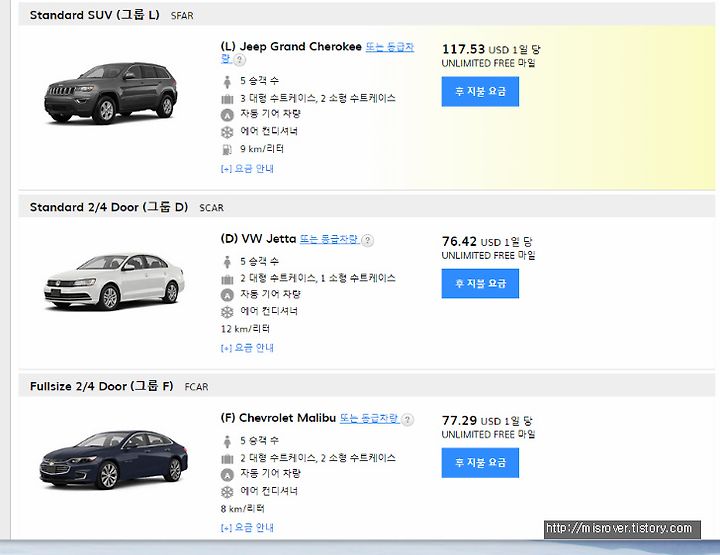Open similar car link beside VW Jetta
The image size is (720, 555).
(x=329, y=239)
